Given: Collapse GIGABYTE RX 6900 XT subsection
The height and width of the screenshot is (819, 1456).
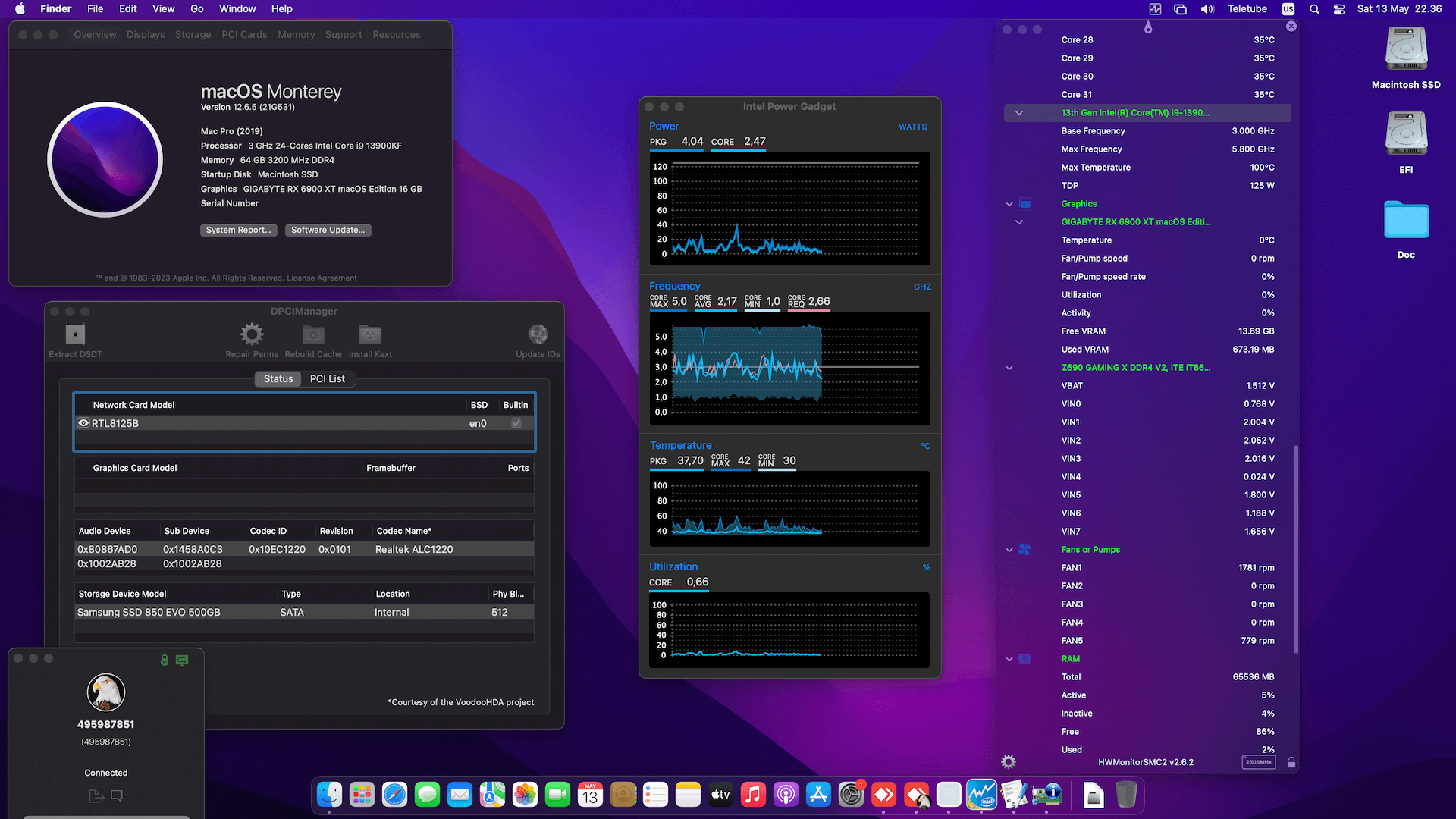Looking at the screenshot, I should coord(1018,222).
